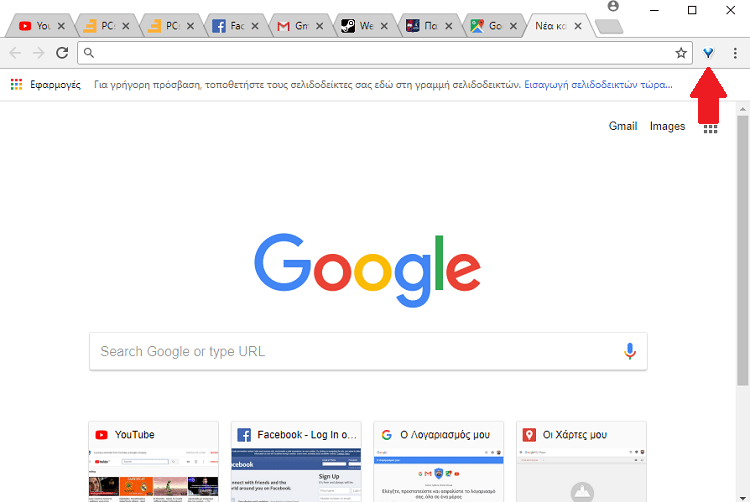Open the Chrome three-dot menu
Image resolution: width=750 pixels, height=502 pixels.
(735, 53)
